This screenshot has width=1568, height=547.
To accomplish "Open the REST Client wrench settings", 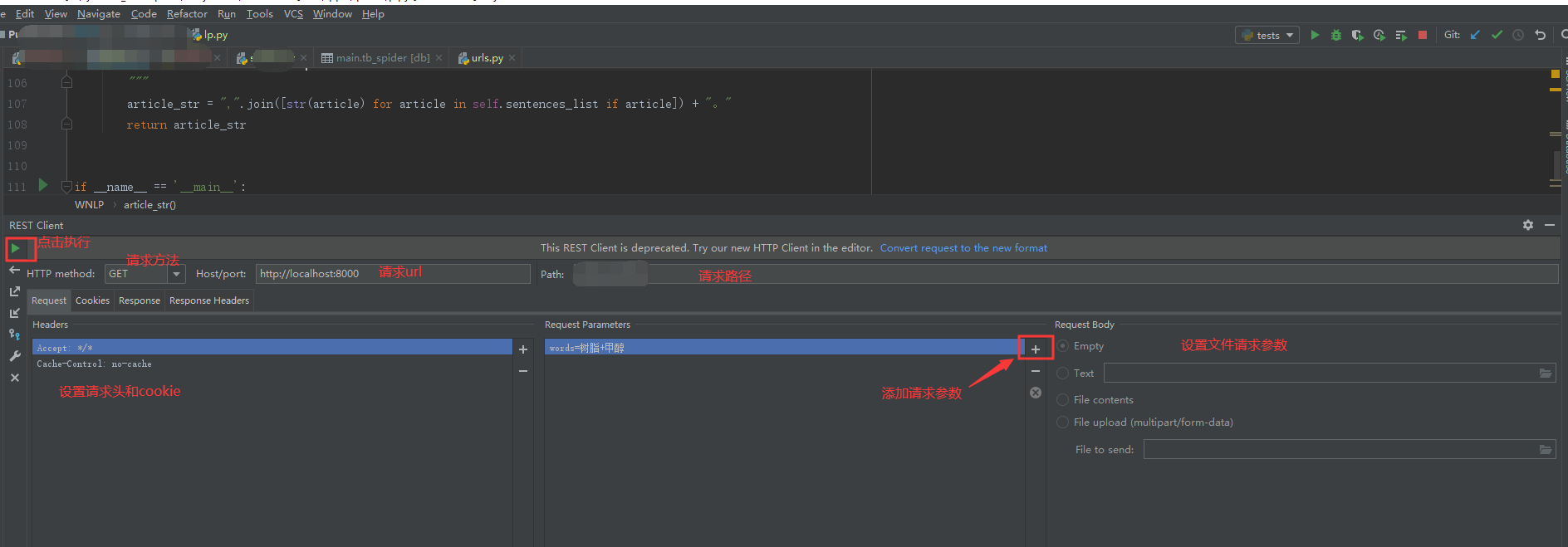I will pyautogui.click(x=15, y=356).
